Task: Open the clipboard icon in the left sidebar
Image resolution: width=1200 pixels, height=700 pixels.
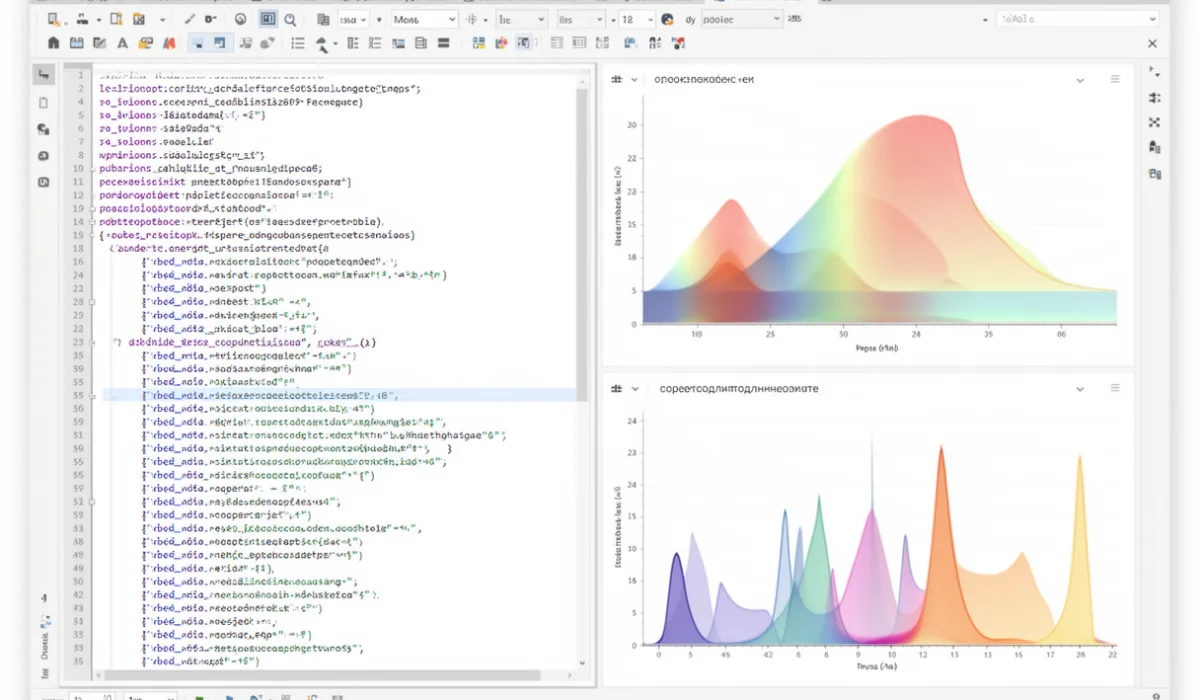Action: pyautogui.click(x=44, y=102)
